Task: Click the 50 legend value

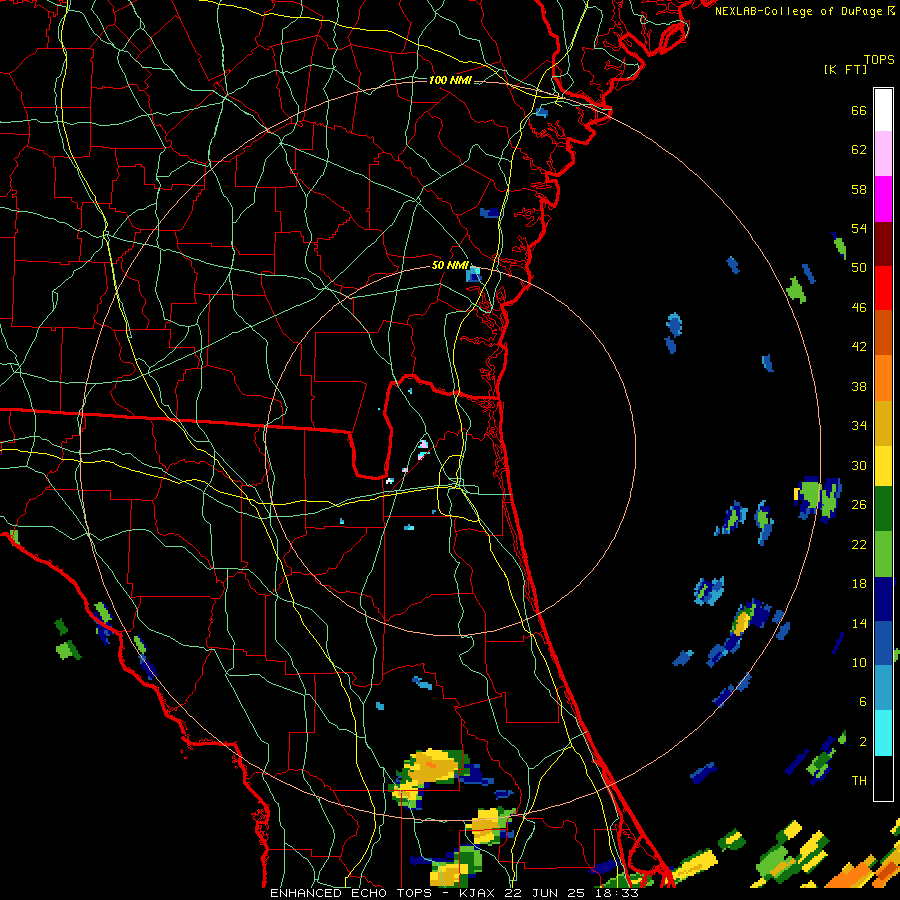Action: point(859,268)
